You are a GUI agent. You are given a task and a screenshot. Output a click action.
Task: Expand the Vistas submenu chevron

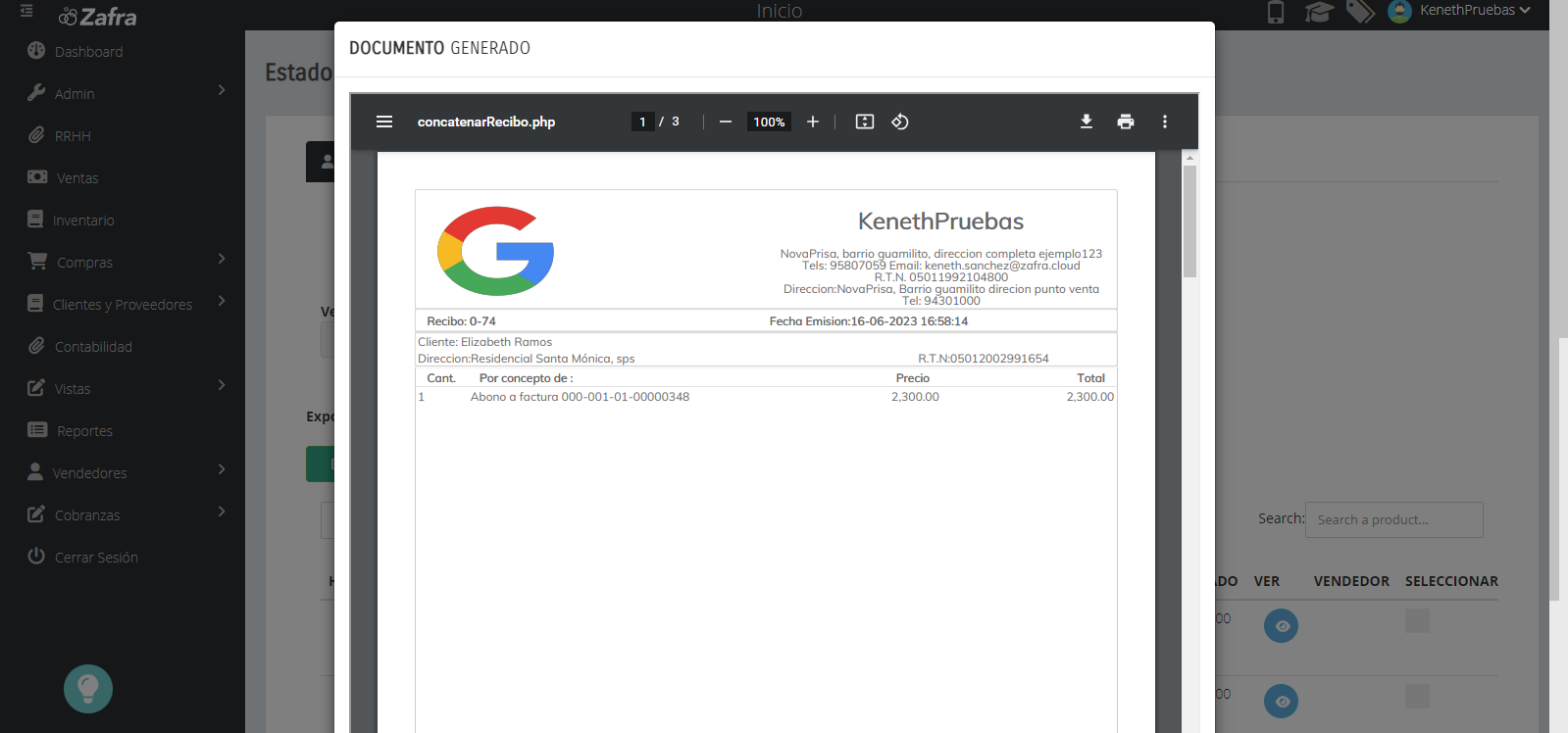tap(222, 385)
